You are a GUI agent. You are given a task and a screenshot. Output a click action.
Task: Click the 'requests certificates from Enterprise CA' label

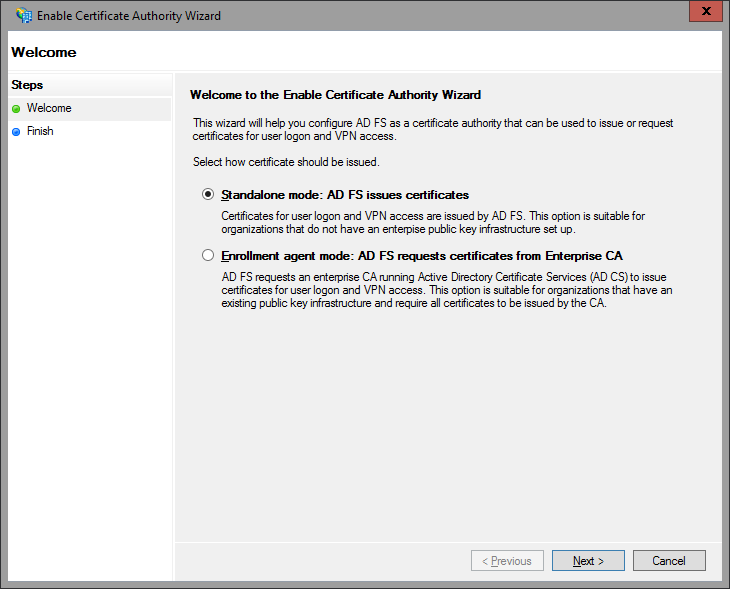(x=422, y=256)
